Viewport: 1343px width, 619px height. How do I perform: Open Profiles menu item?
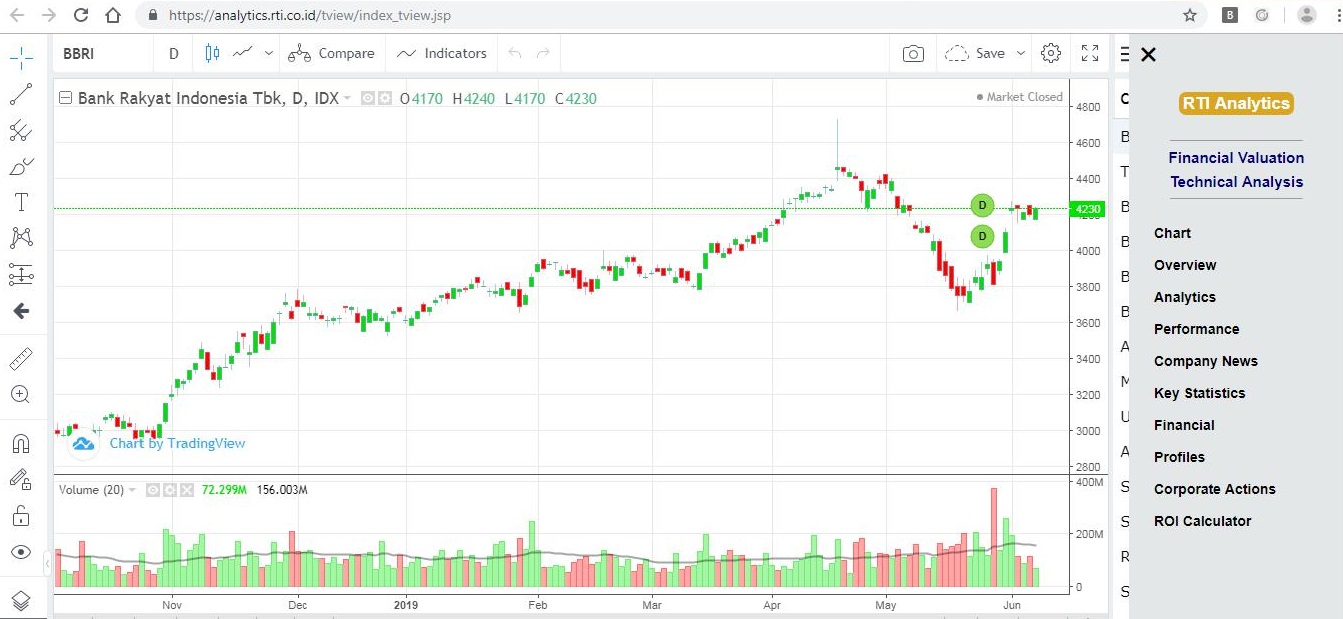point(1179,457)
